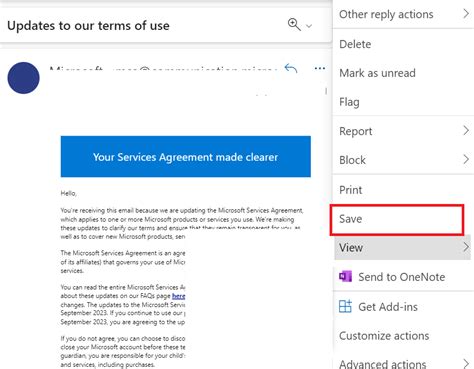The height and width of the screenshot is (369, 474).
Task: Expand the View submenu chevron
Action: click(466, 247)
